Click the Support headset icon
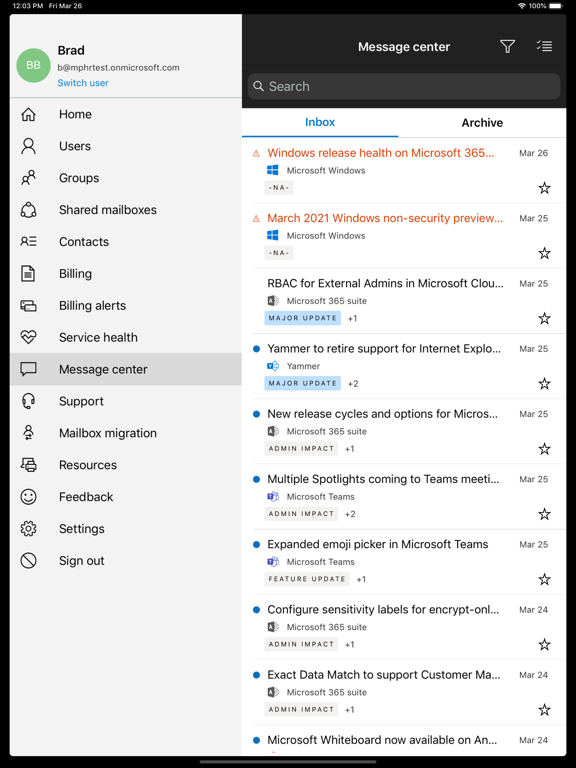 (x=28, y=401)
